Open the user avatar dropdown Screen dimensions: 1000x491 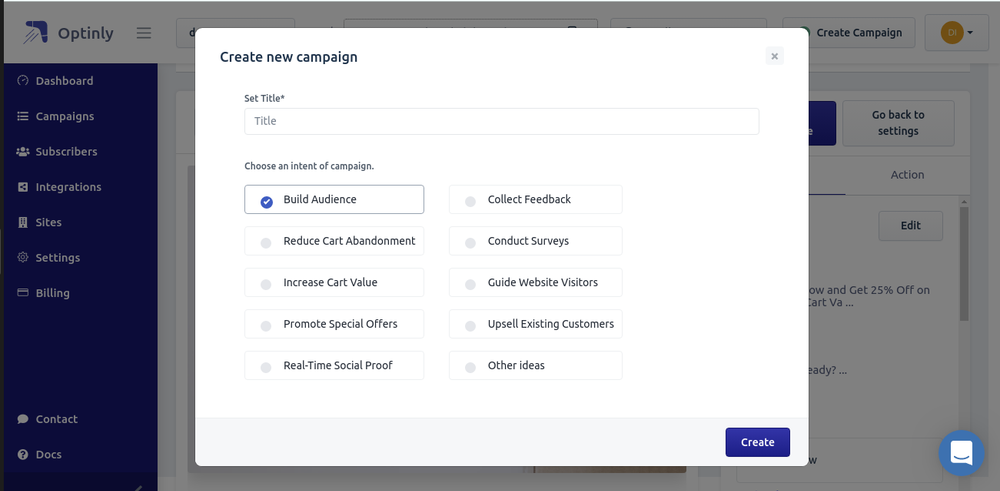956,33
